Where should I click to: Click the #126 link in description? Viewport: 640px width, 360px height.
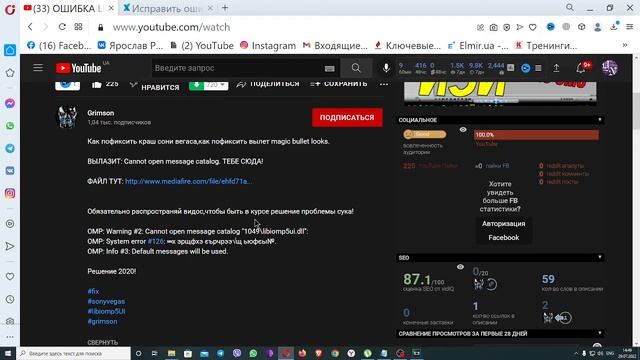156,242
